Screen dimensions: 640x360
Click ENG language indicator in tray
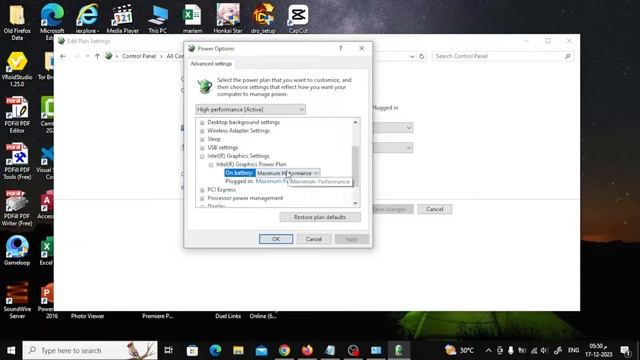point(573,350)
